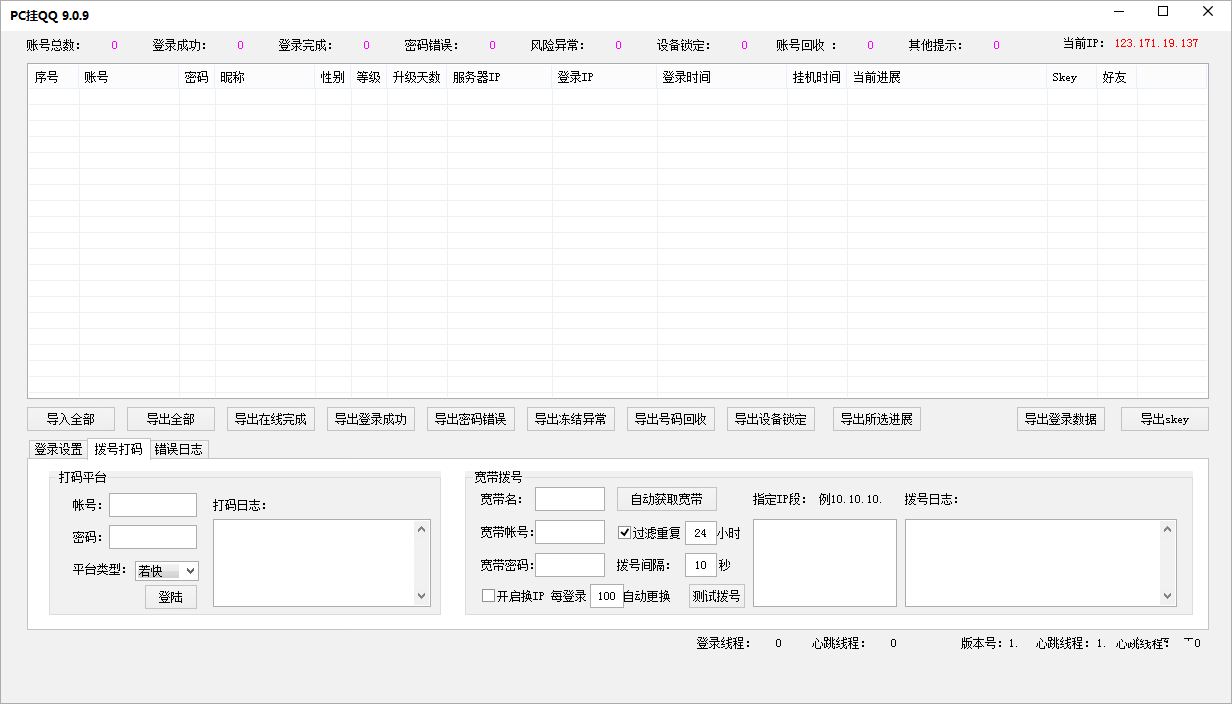Viewport: 1232px width, 704px height.
Task: Click the 登陆 button
Action: click(171, 597)
